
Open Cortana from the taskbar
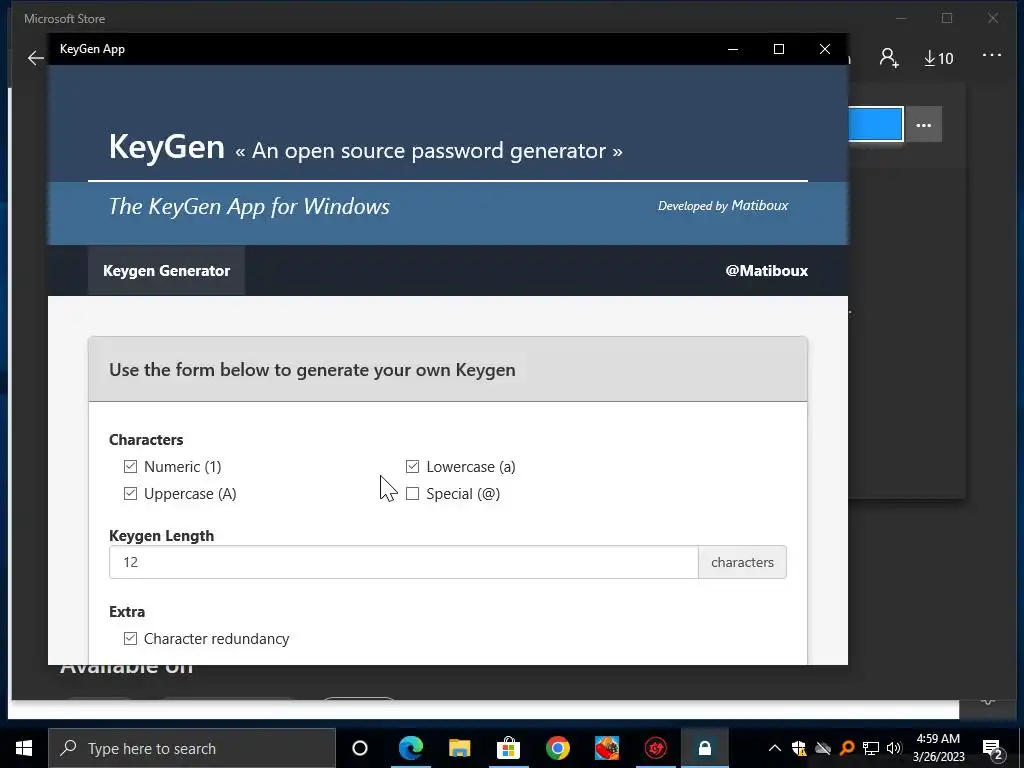[360, 748]
